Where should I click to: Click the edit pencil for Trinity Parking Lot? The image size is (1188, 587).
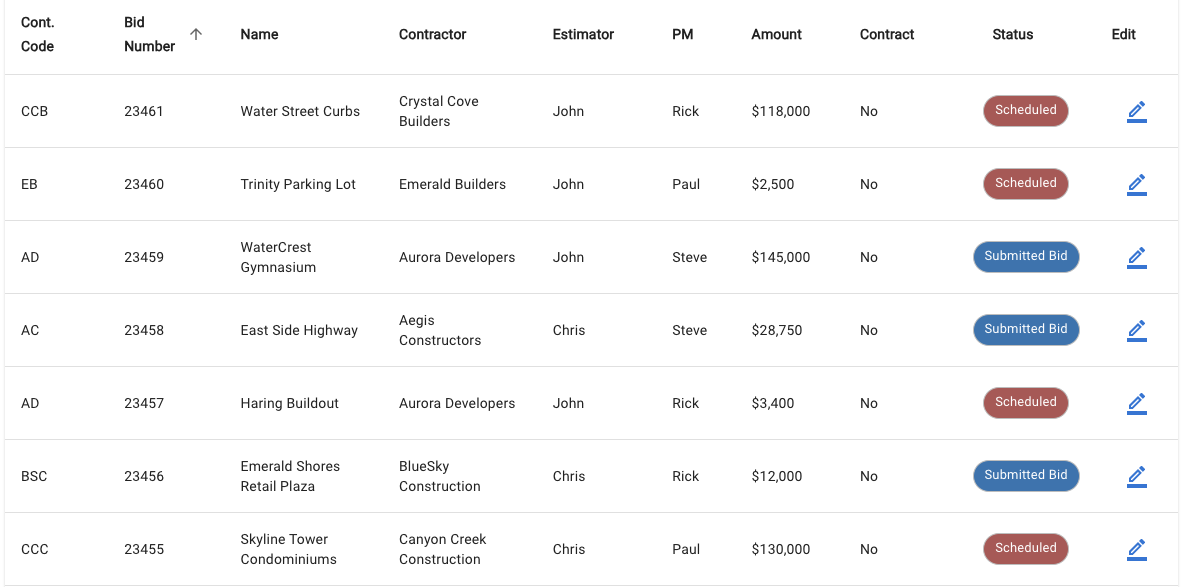(x=1137, y=184)
